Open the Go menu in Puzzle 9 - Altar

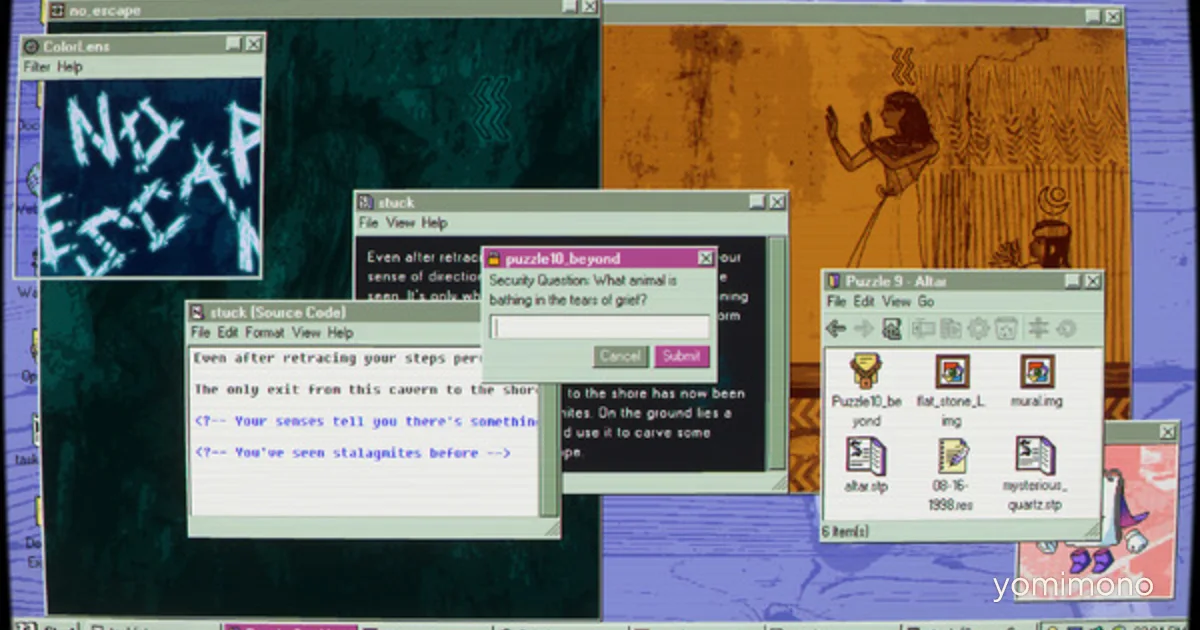pyautogui.click(x=926, y=301)
